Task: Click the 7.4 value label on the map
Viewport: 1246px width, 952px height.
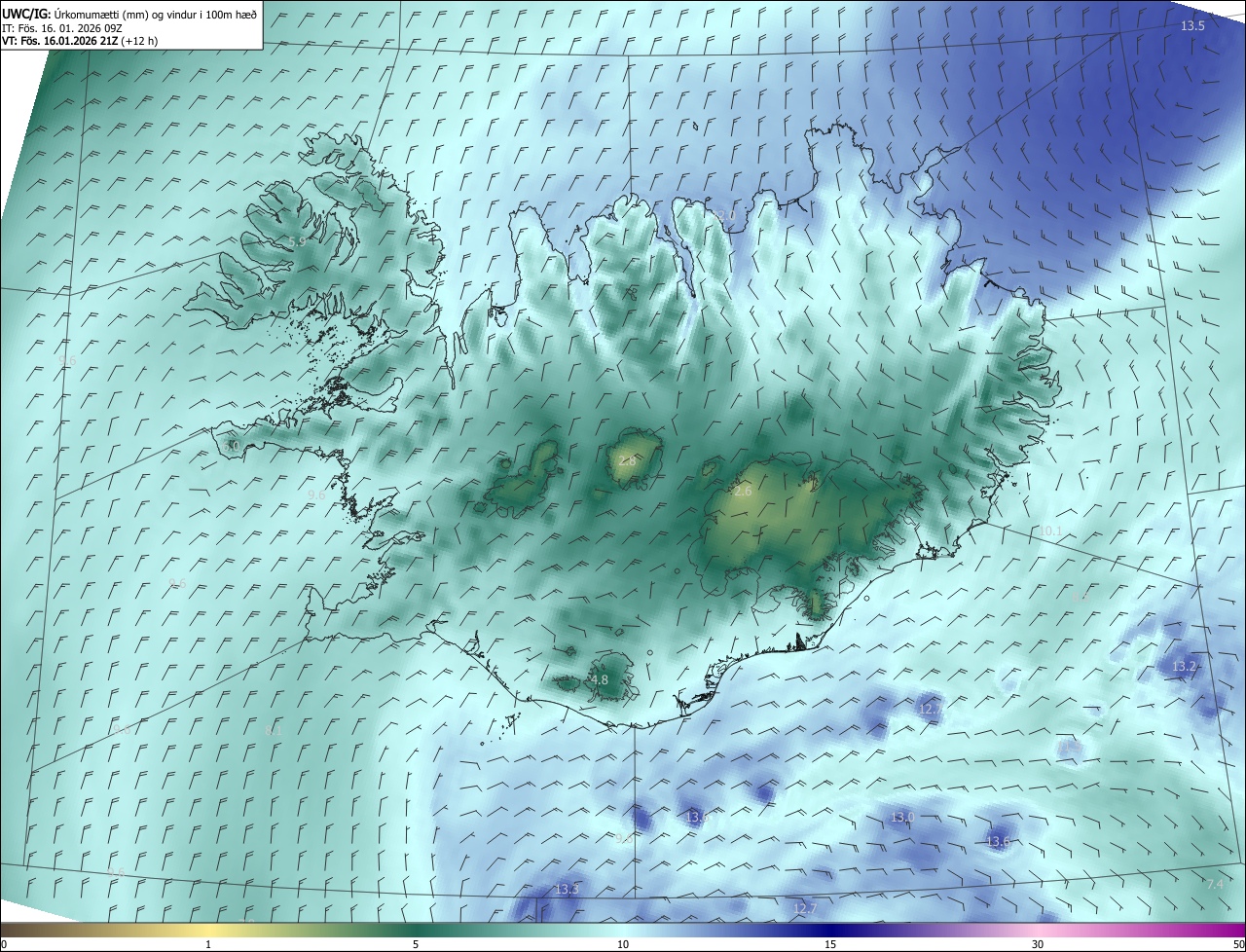Action: tap(1215, 884)
